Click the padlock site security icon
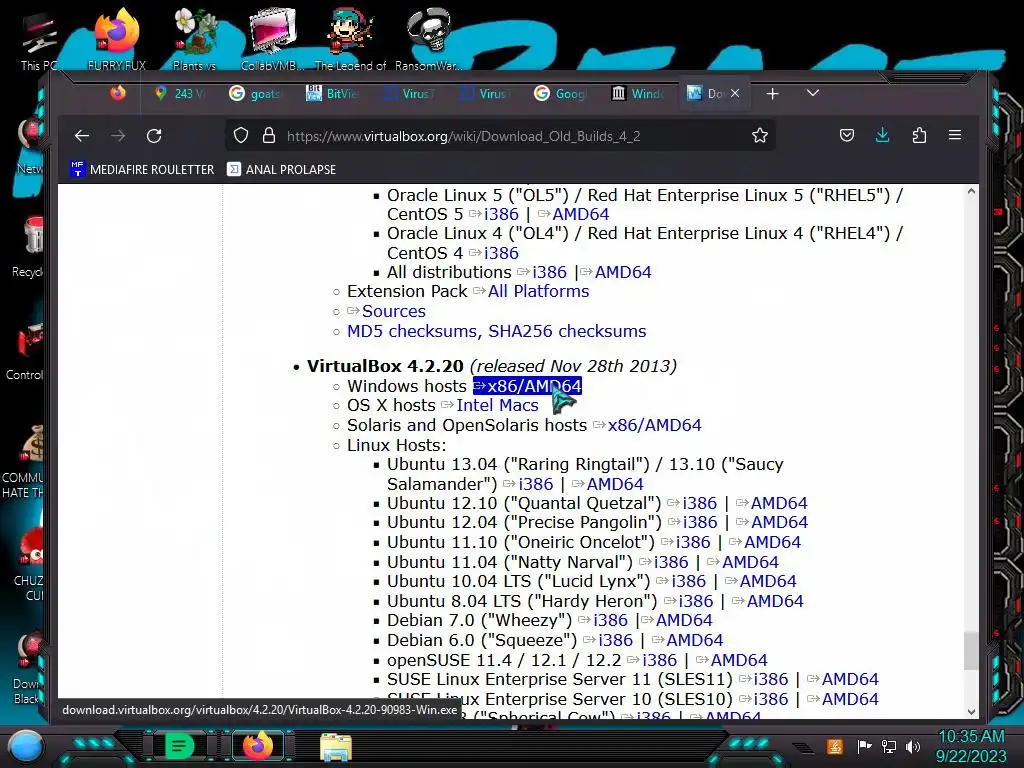1024x768 pixels. pos(268,135)
